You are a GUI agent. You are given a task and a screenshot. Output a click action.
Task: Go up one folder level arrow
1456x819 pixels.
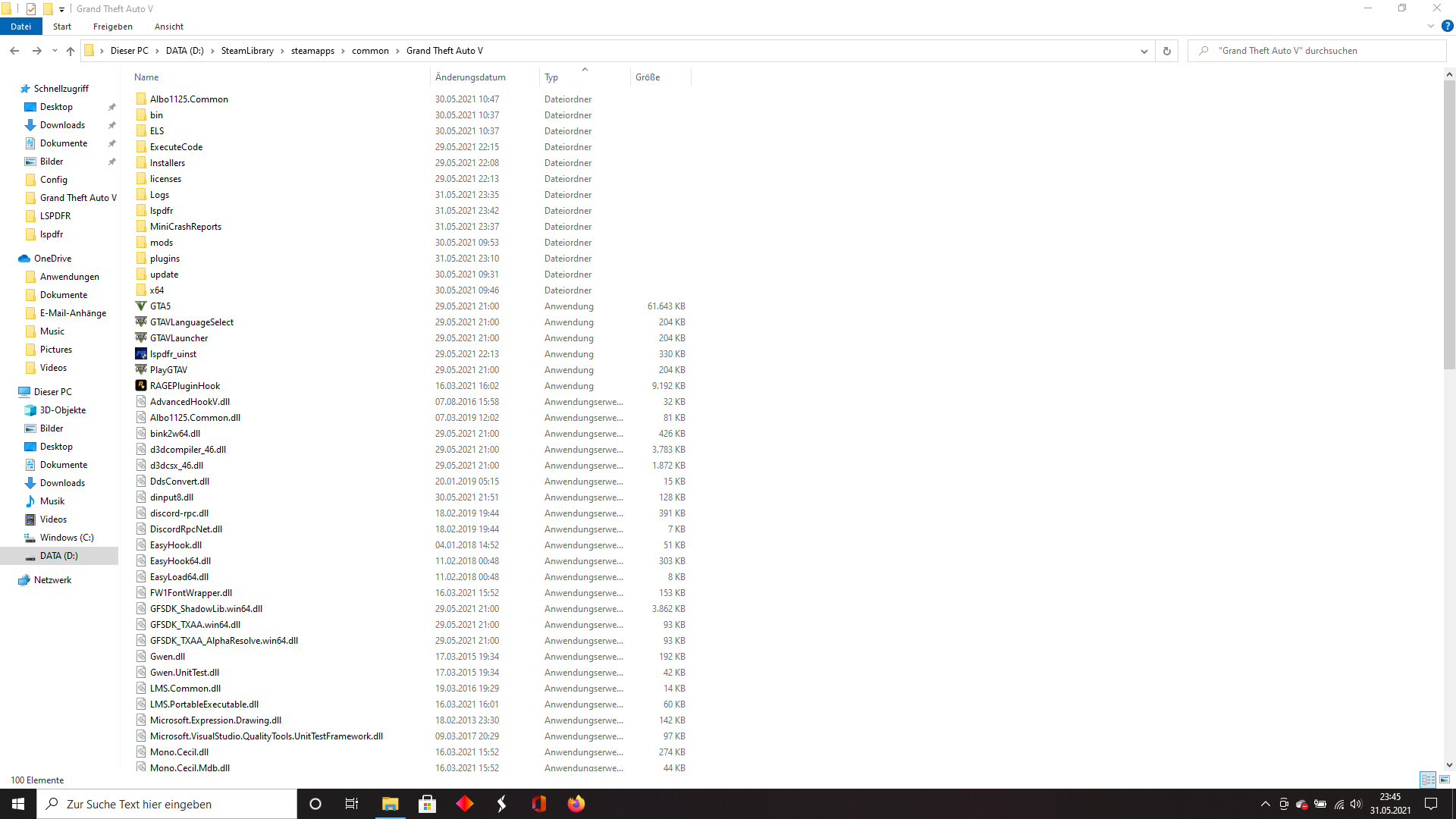(x=71, y=51)
